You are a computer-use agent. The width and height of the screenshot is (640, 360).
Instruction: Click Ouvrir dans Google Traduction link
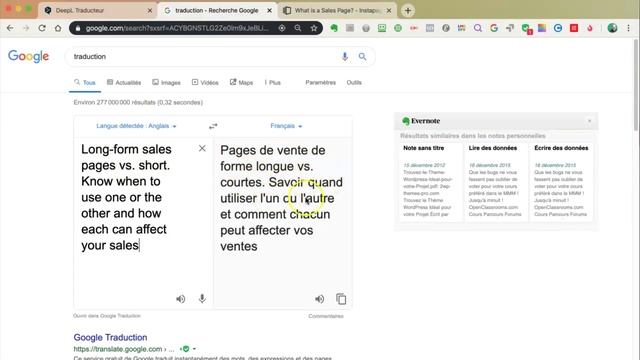click(107, 316)
